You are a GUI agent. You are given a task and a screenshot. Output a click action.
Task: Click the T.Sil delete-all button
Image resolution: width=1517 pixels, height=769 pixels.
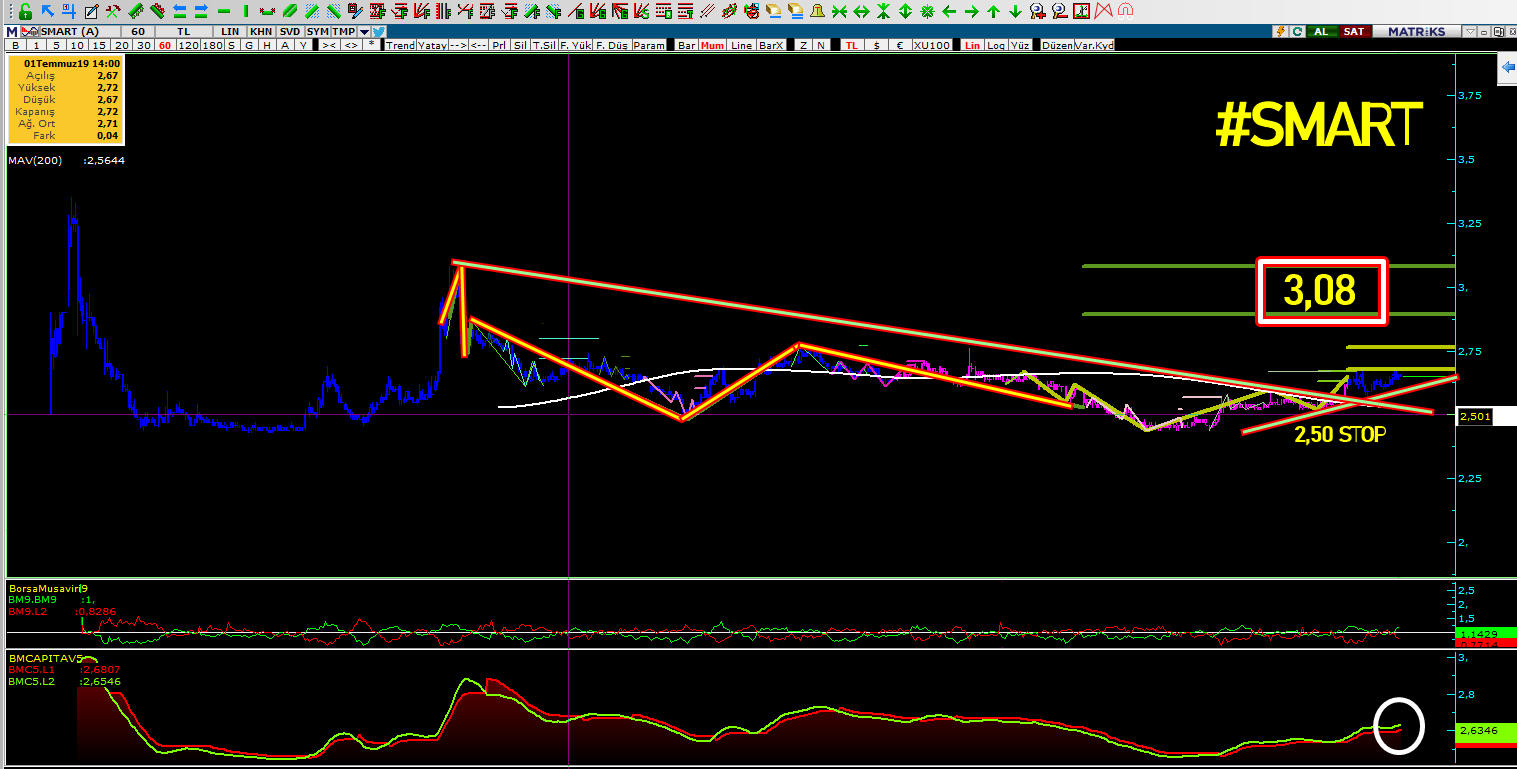tap(544, 45)
